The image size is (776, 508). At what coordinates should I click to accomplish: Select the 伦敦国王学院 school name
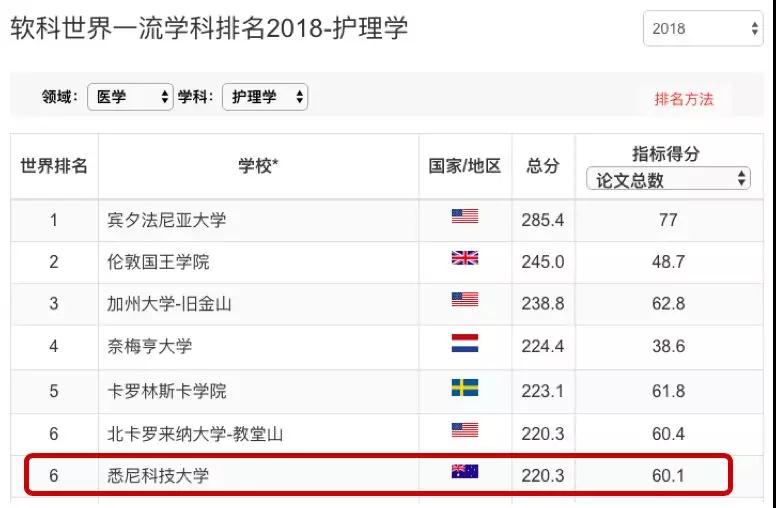[x=158, y=262]
